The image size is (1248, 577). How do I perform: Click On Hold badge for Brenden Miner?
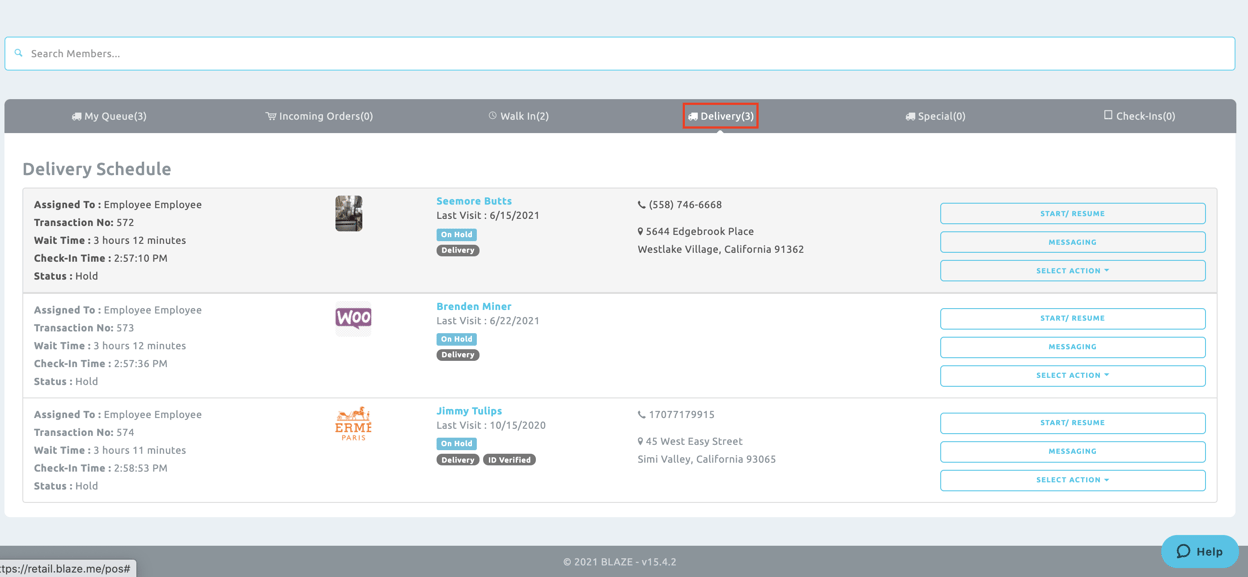click(457, 339)
